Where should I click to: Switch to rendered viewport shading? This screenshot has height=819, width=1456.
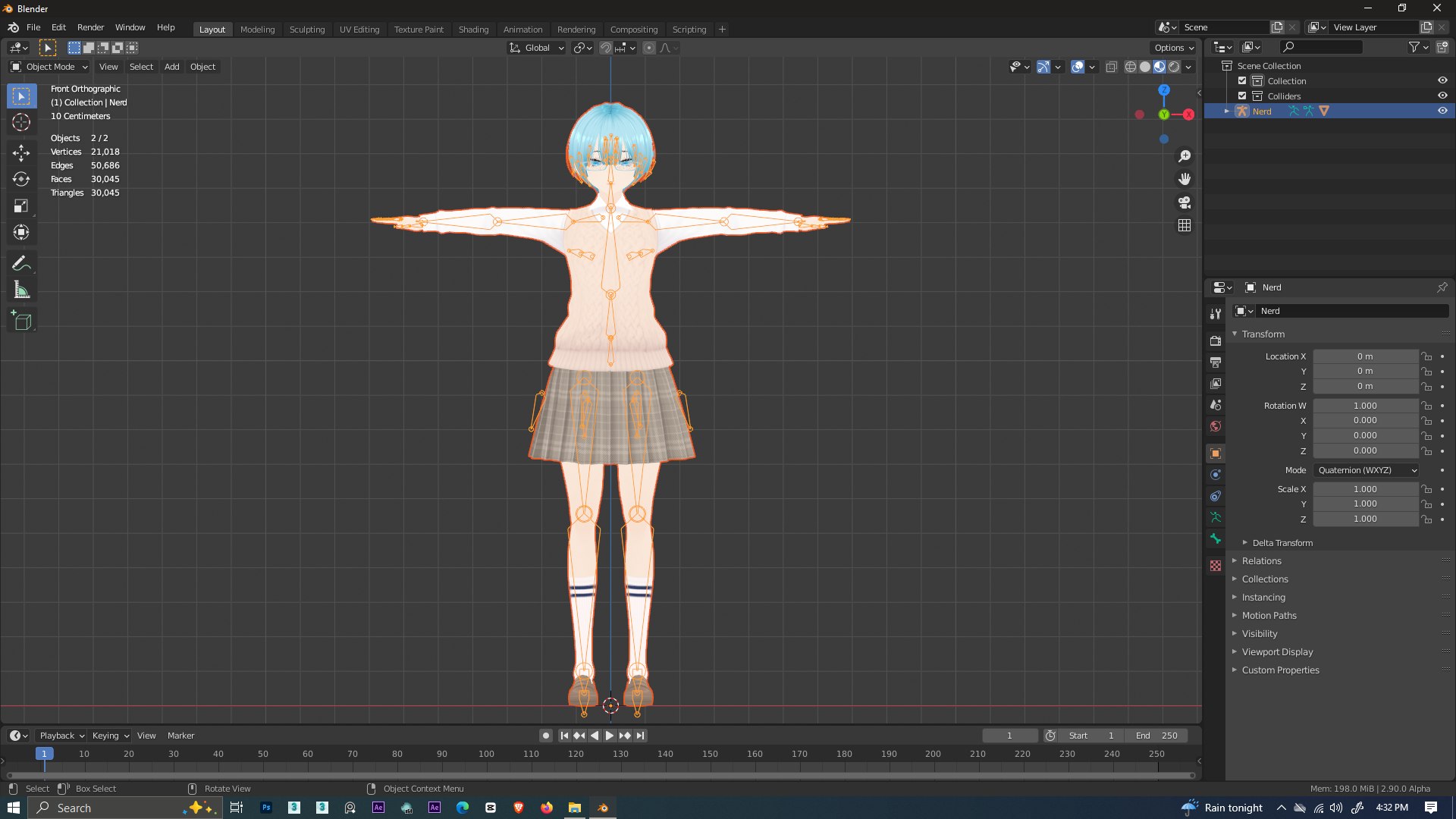click(1174, 67)
